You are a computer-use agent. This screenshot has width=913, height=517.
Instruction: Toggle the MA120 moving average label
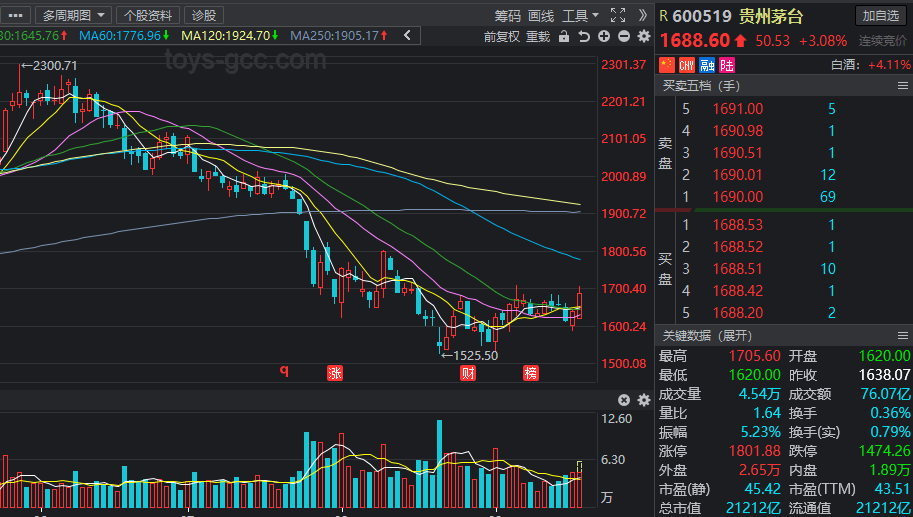(x=229, y=36)
